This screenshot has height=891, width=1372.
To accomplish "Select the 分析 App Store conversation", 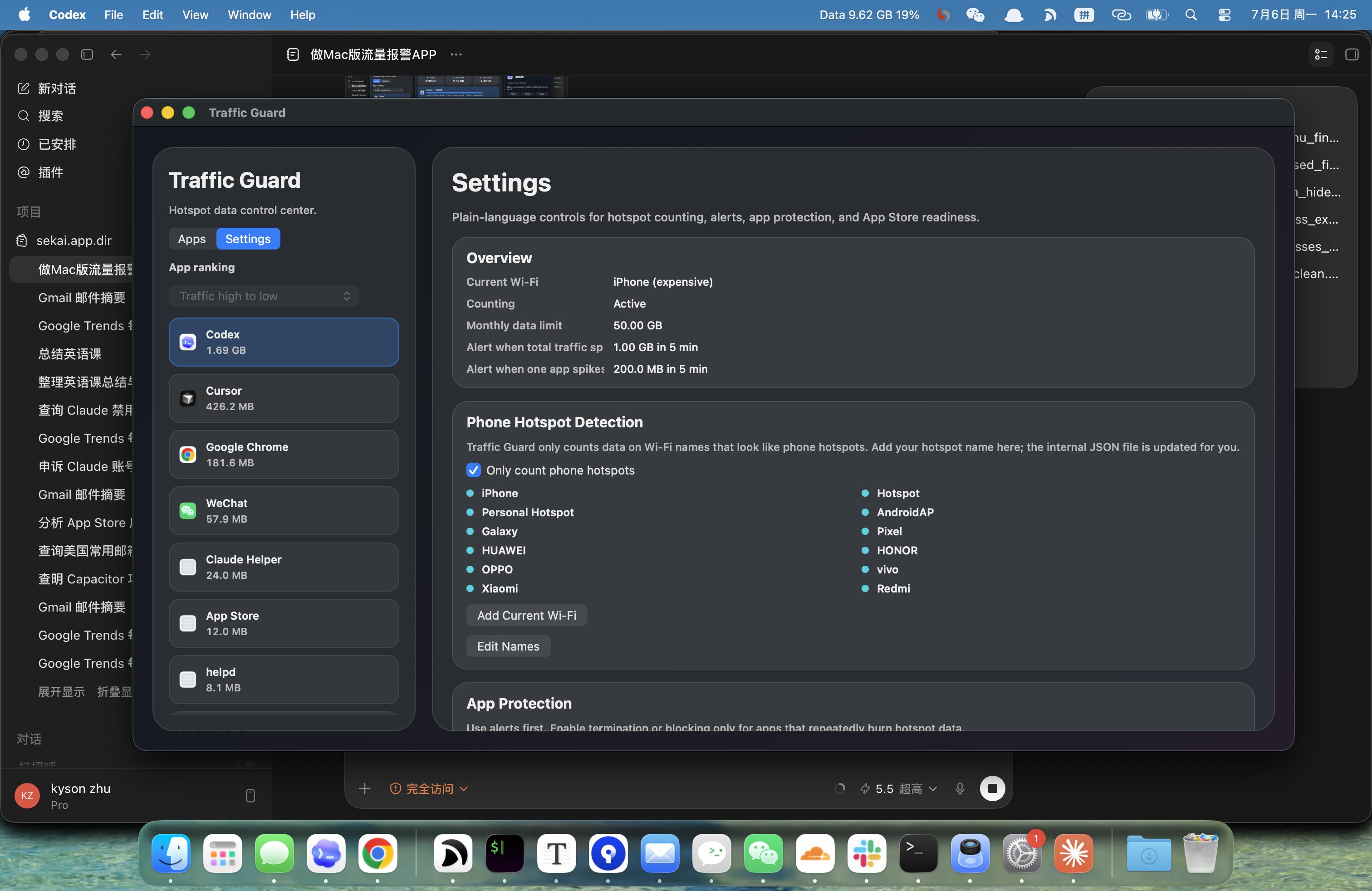I will pyautogui.click(x=85, y=523).
